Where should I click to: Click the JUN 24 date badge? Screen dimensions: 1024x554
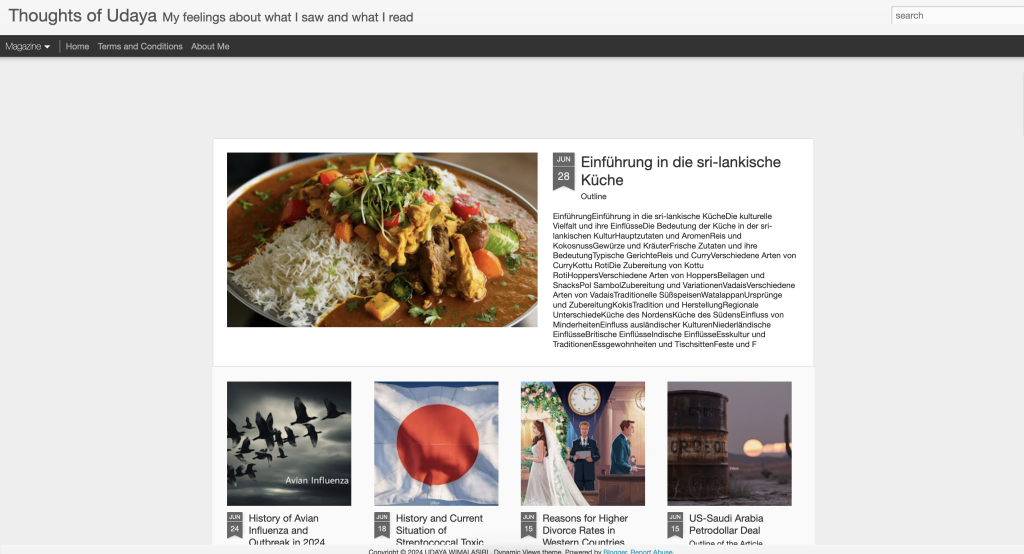tap(234, 525)
